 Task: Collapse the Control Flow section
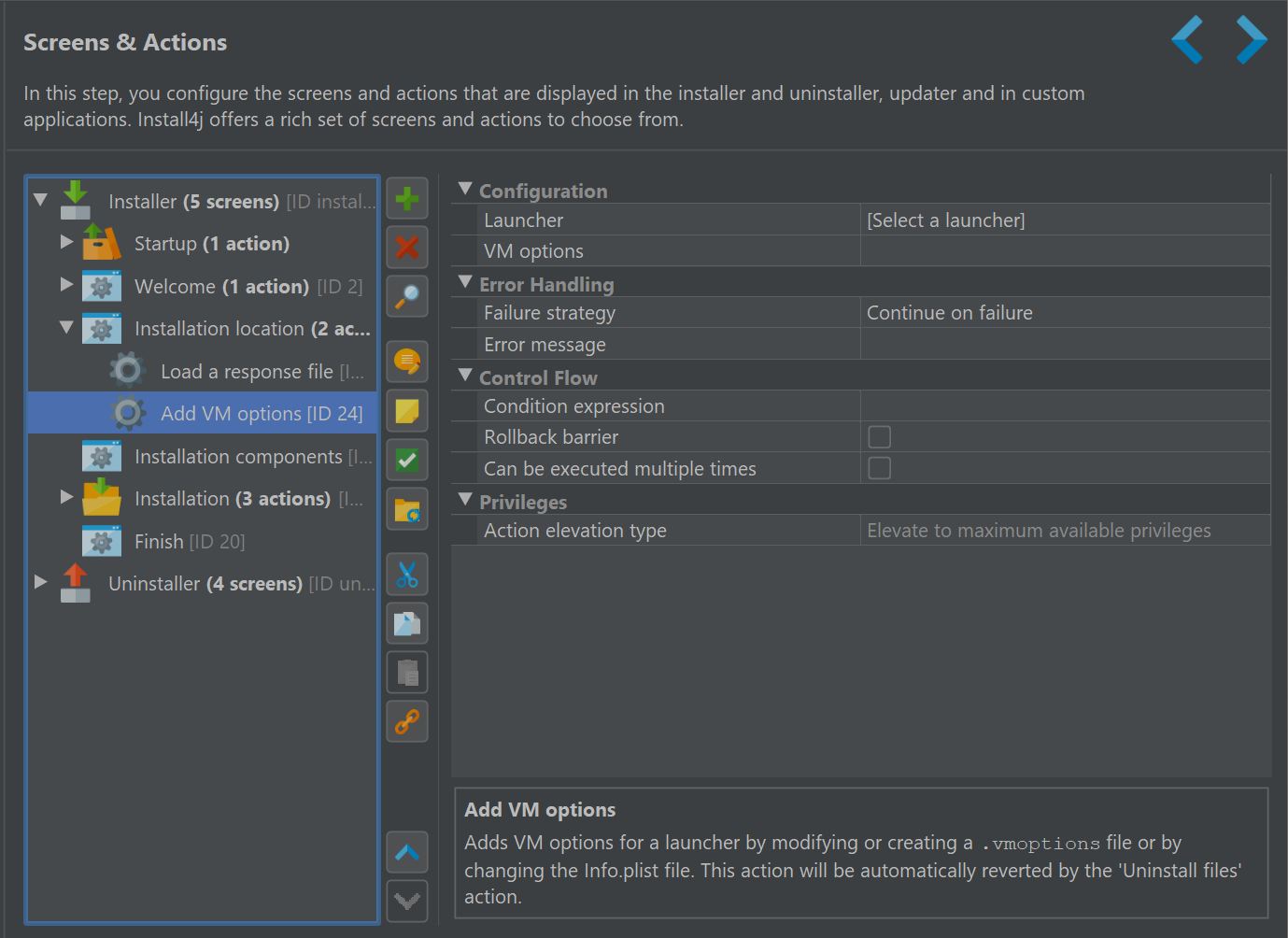coord(465,376)
